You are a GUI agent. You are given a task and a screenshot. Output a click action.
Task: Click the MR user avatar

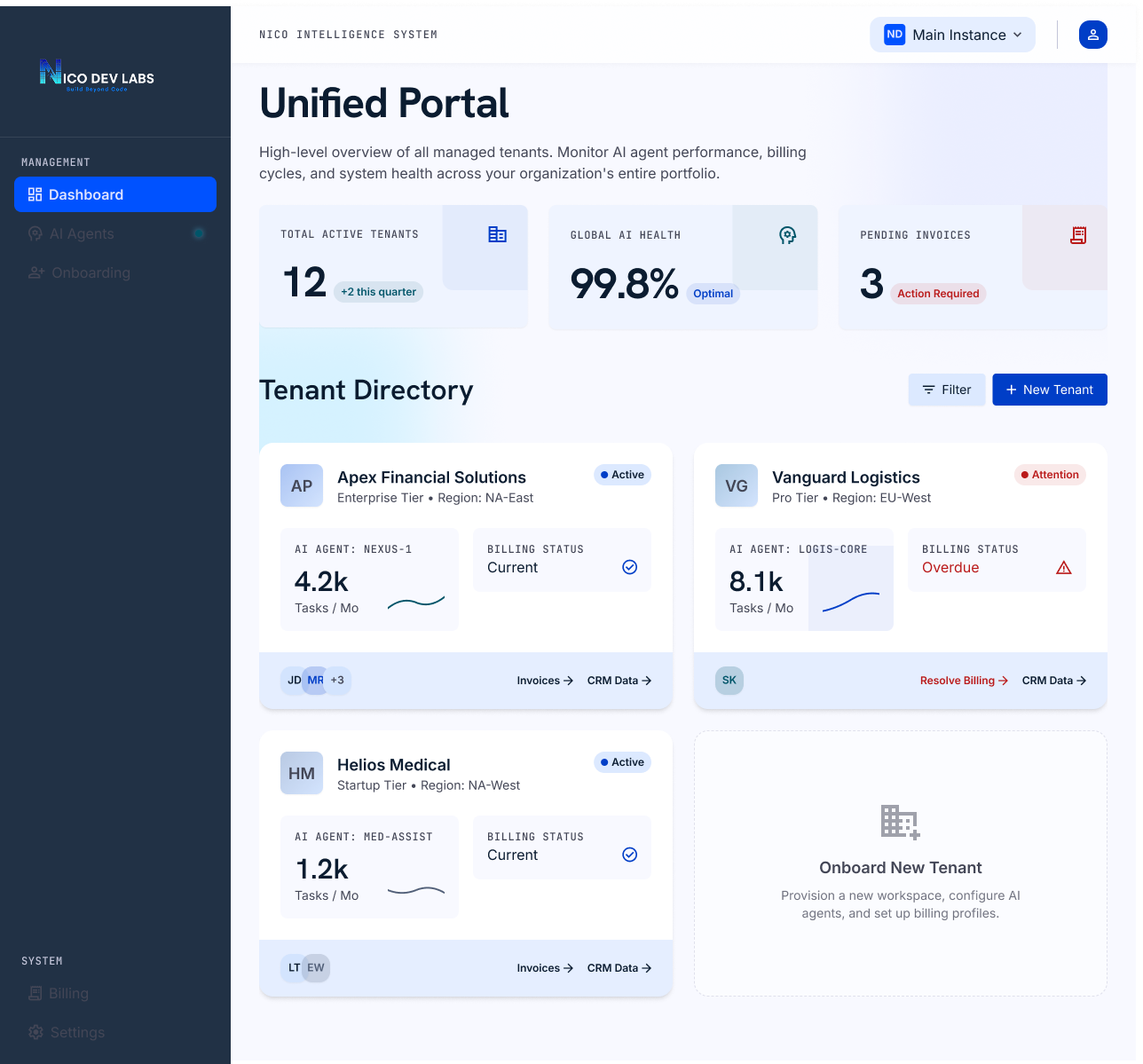tap(315, 681)
